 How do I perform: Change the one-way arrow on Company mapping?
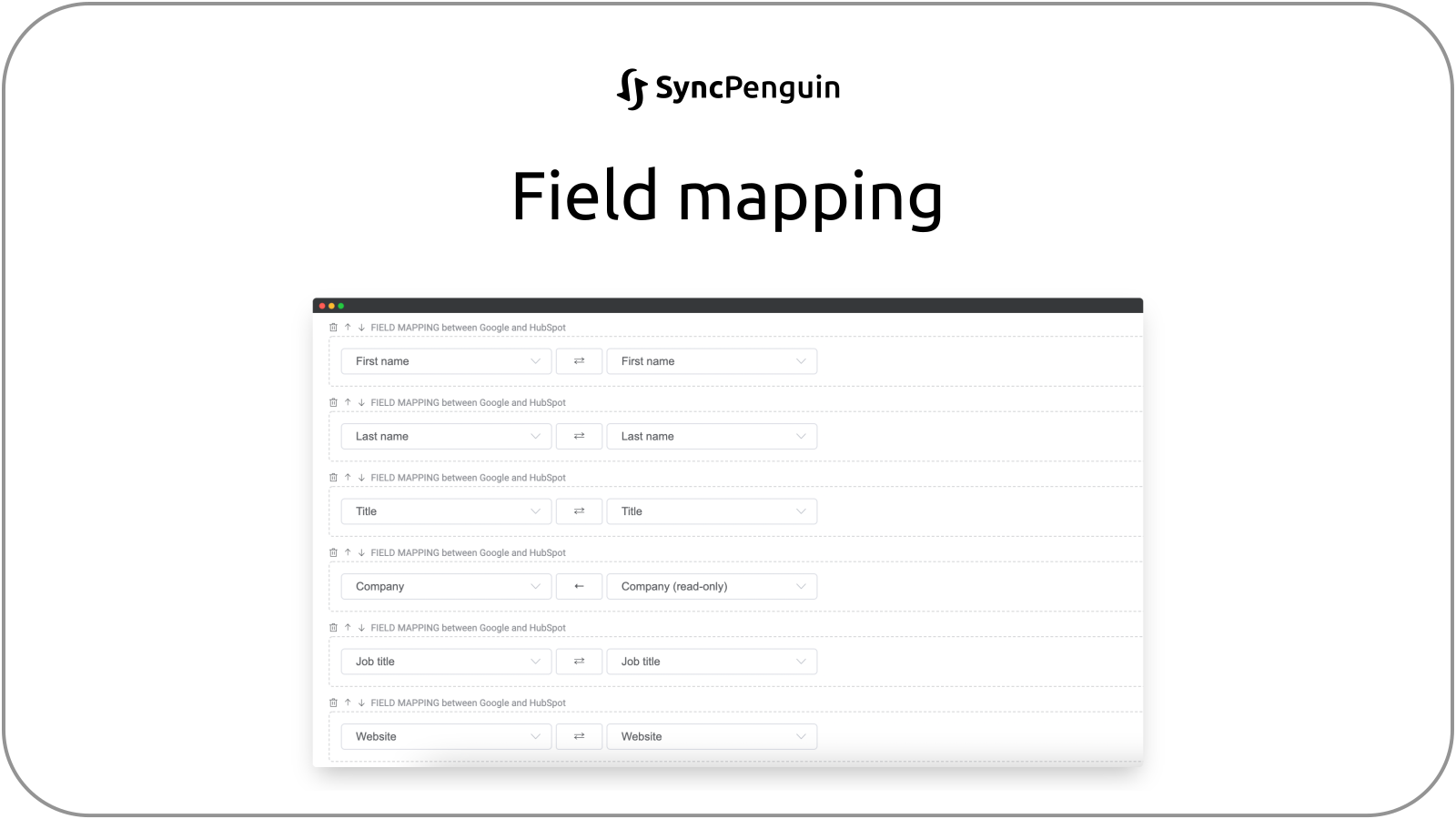click(x=579, y=586)
